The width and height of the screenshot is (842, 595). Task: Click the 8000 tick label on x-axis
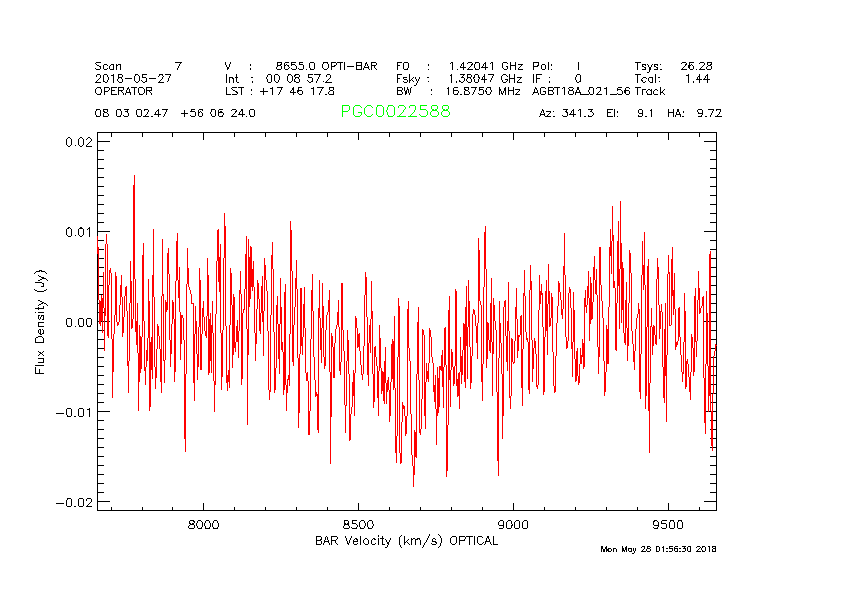tap(203, 524)
